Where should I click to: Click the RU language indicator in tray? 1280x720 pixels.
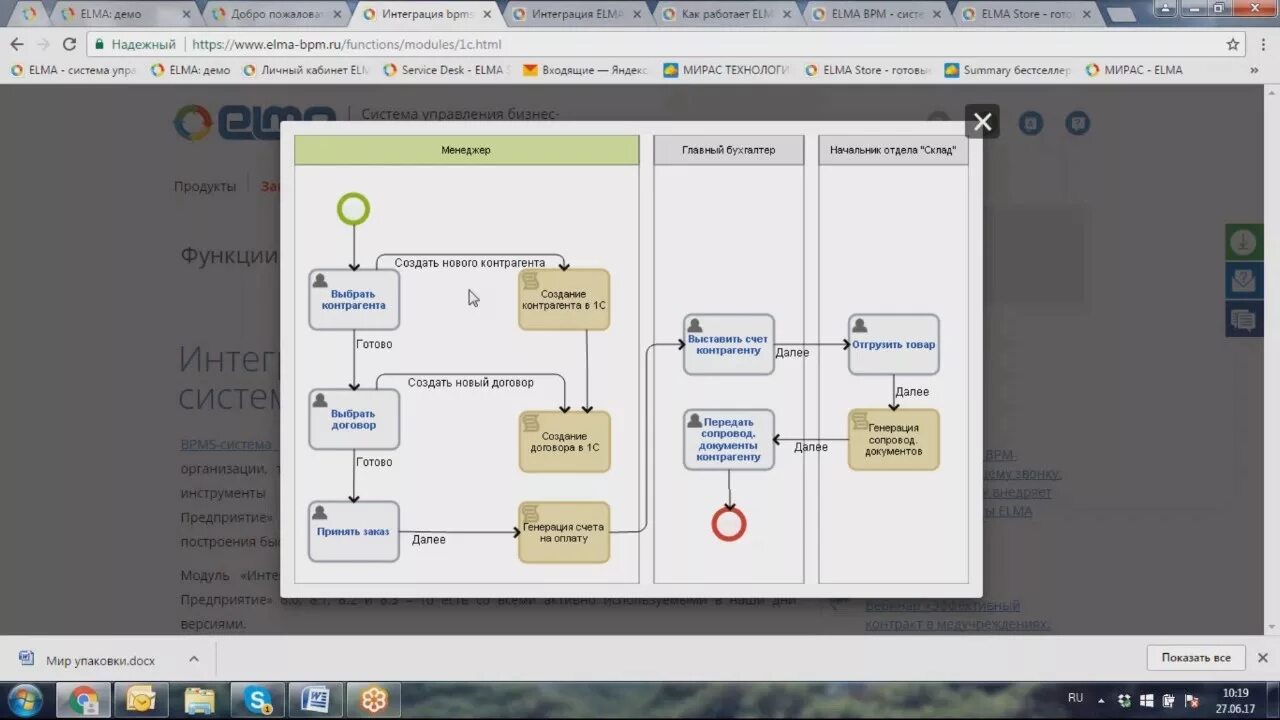point(1076,697)
